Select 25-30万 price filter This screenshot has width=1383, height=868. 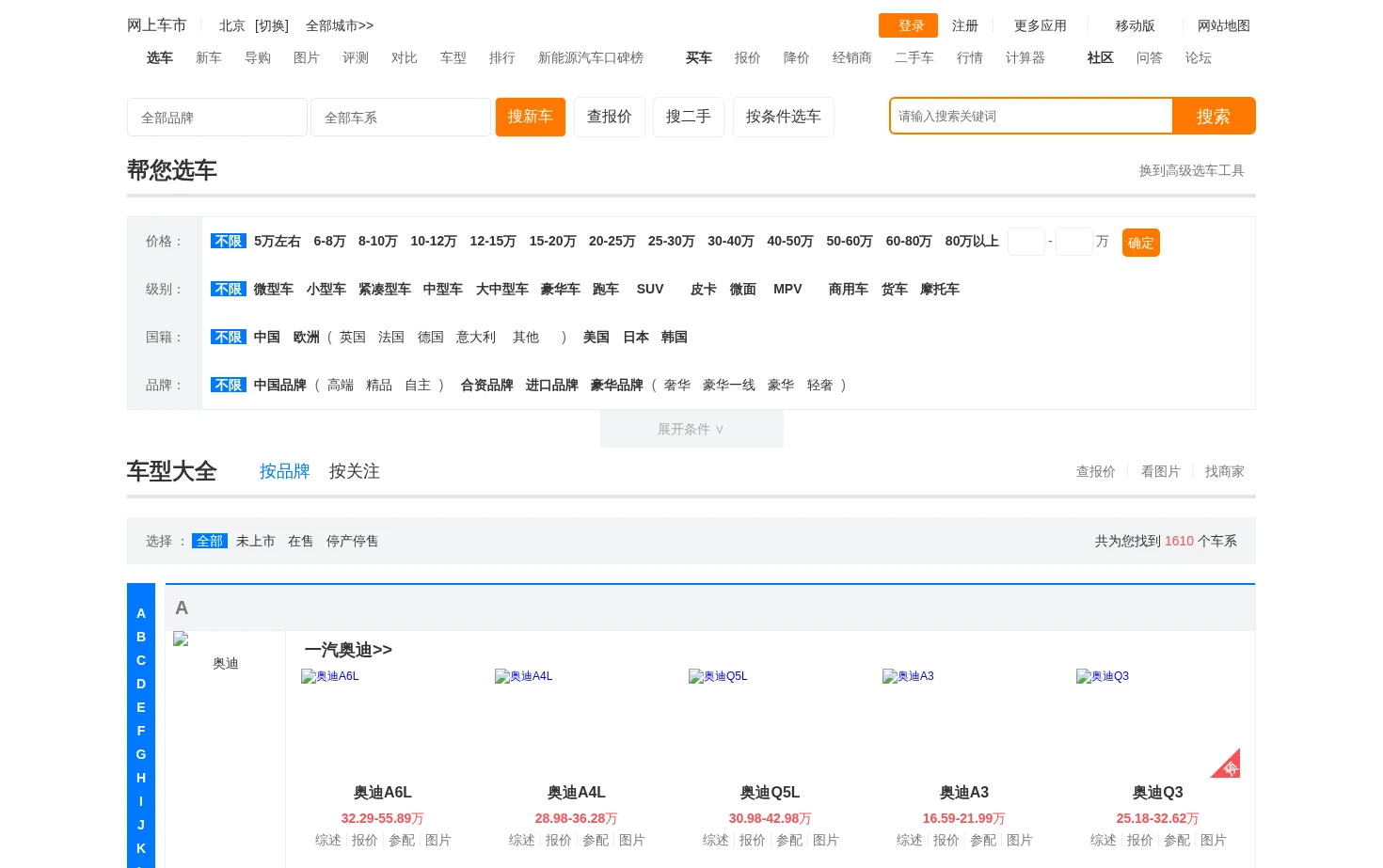[x=672, y=241]
